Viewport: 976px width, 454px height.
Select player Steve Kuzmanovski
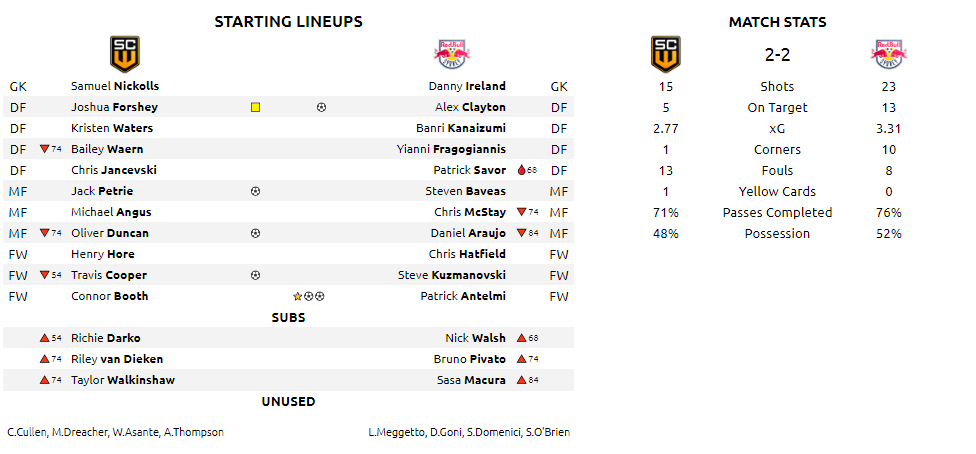pos(452,275)
